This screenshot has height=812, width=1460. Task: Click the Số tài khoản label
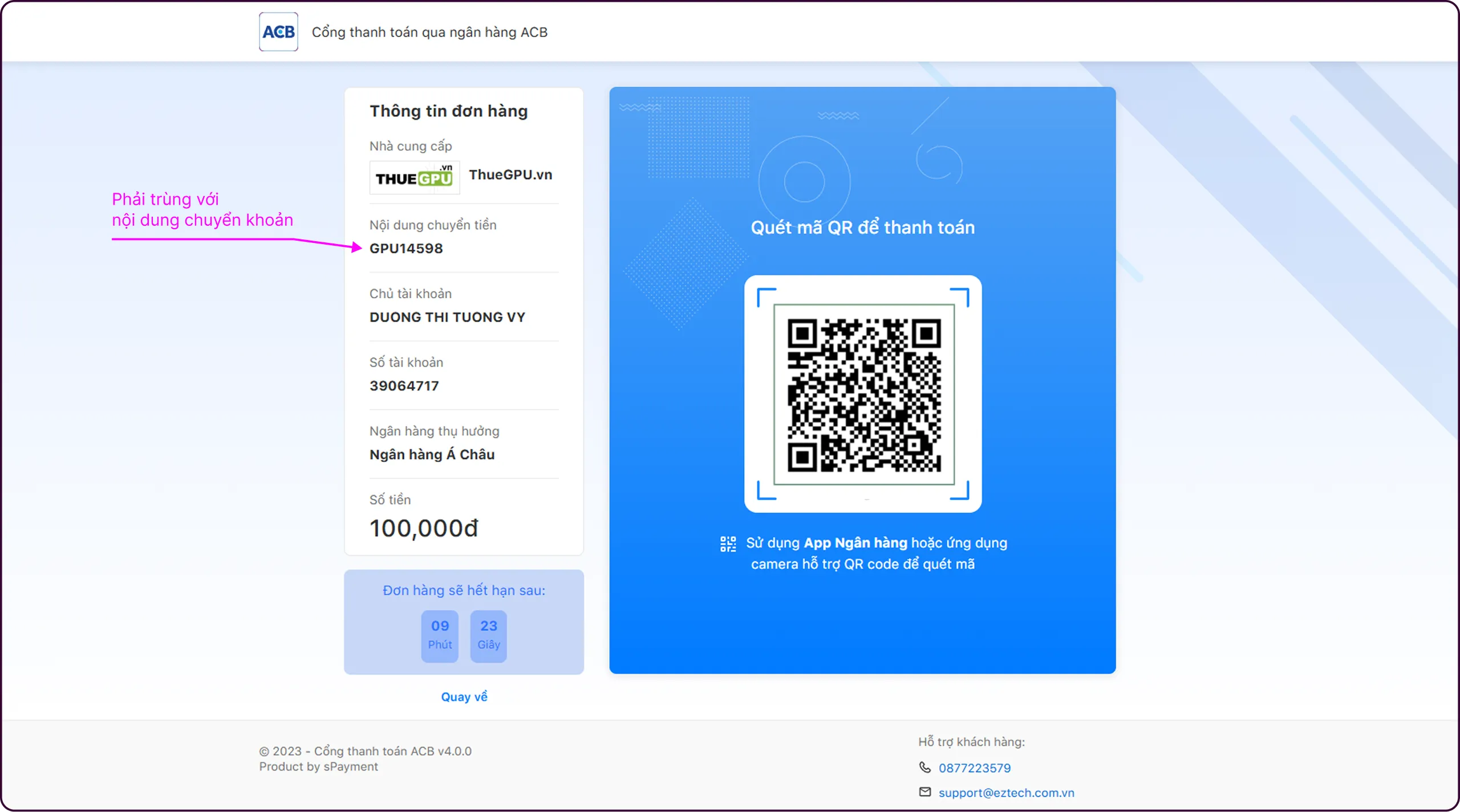406,363
